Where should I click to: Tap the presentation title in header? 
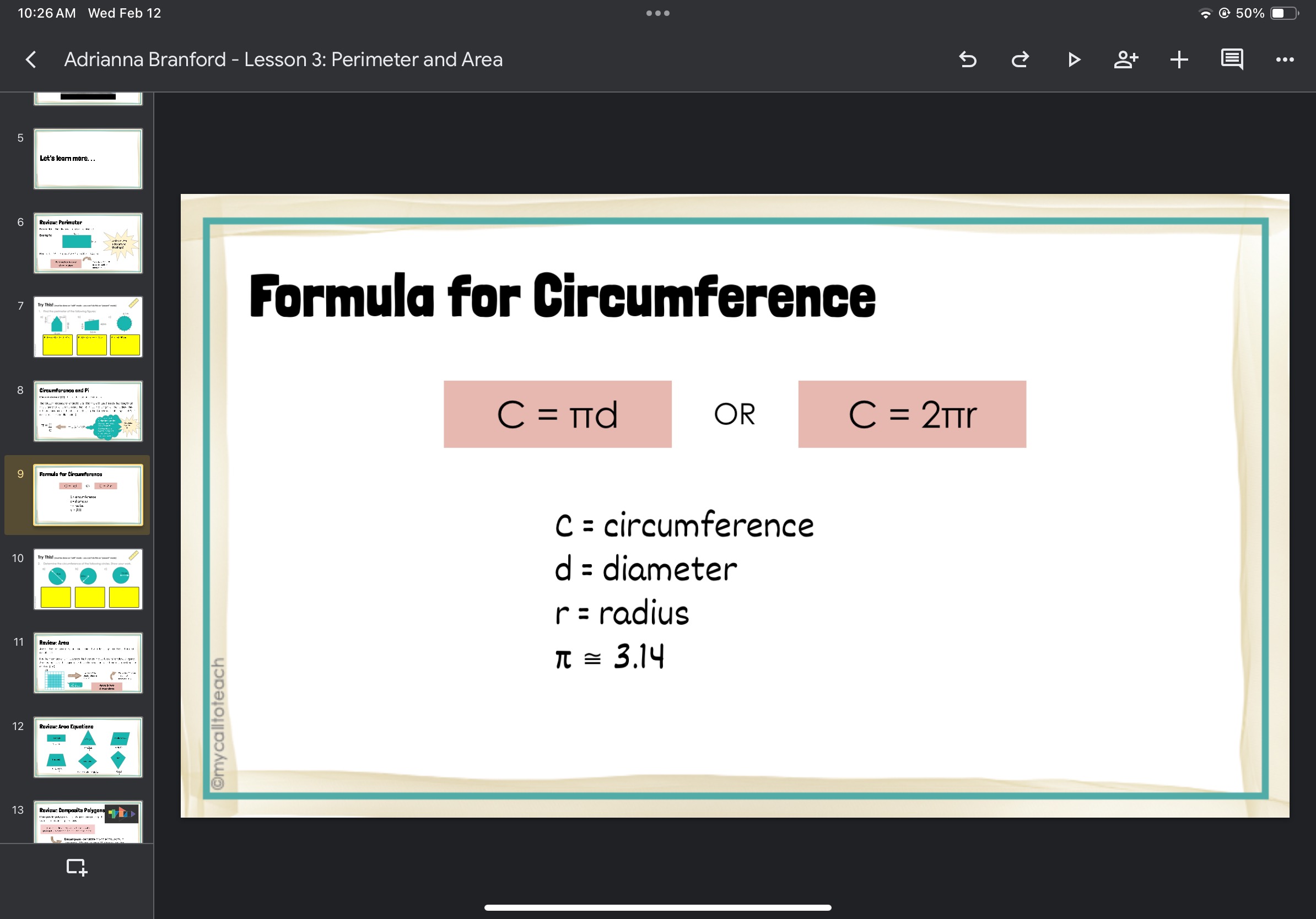point(283,60)
